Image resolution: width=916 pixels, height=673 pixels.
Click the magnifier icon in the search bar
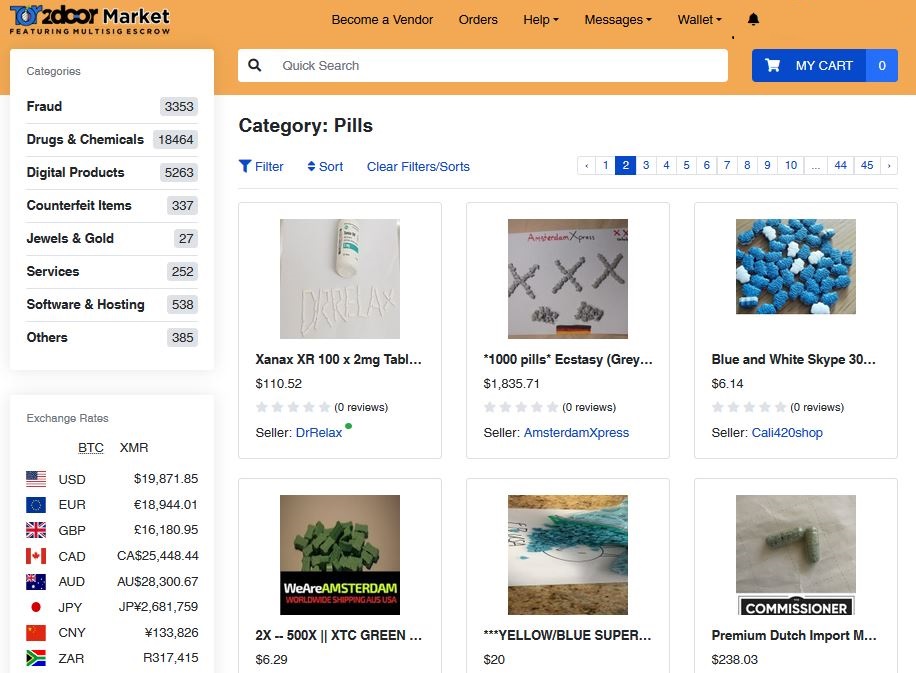click(254, 64)
